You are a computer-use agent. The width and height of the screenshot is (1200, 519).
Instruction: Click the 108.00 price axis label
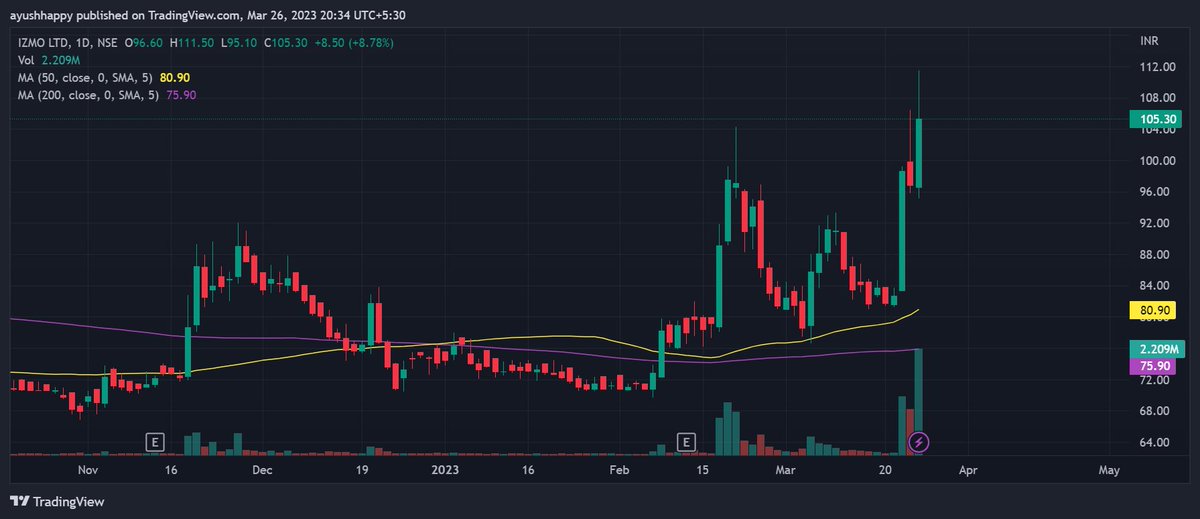point(1157,98)
